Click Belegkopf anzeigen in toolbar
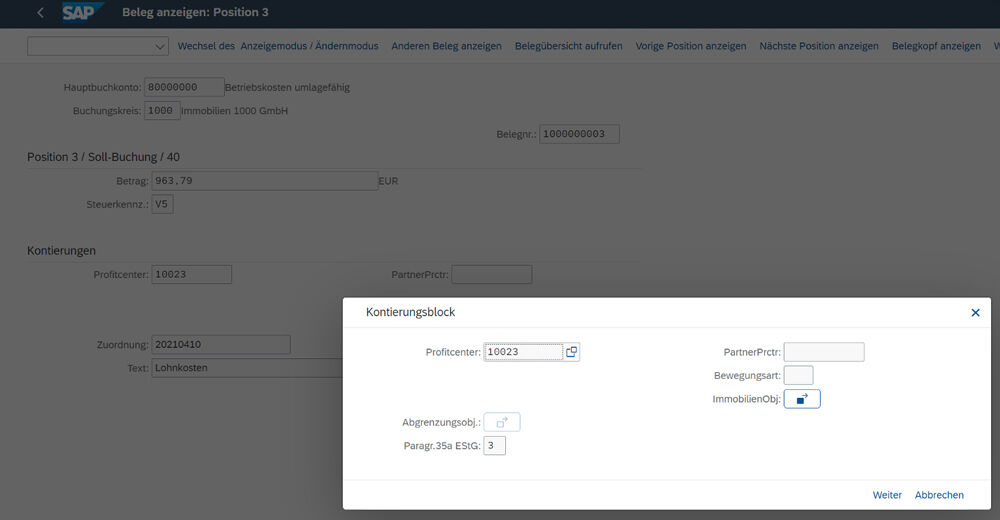The width and height of the screenshot is (1000, 520). coord(936,46)
